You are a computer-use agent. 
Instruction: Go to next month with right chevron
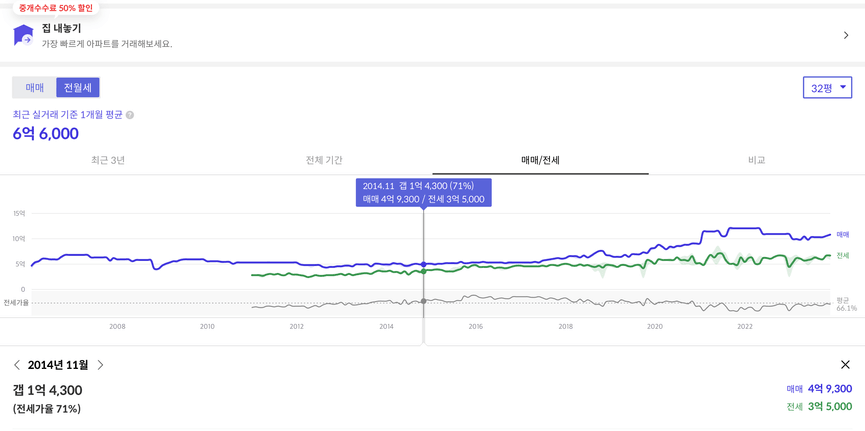(x=100, y=365)
